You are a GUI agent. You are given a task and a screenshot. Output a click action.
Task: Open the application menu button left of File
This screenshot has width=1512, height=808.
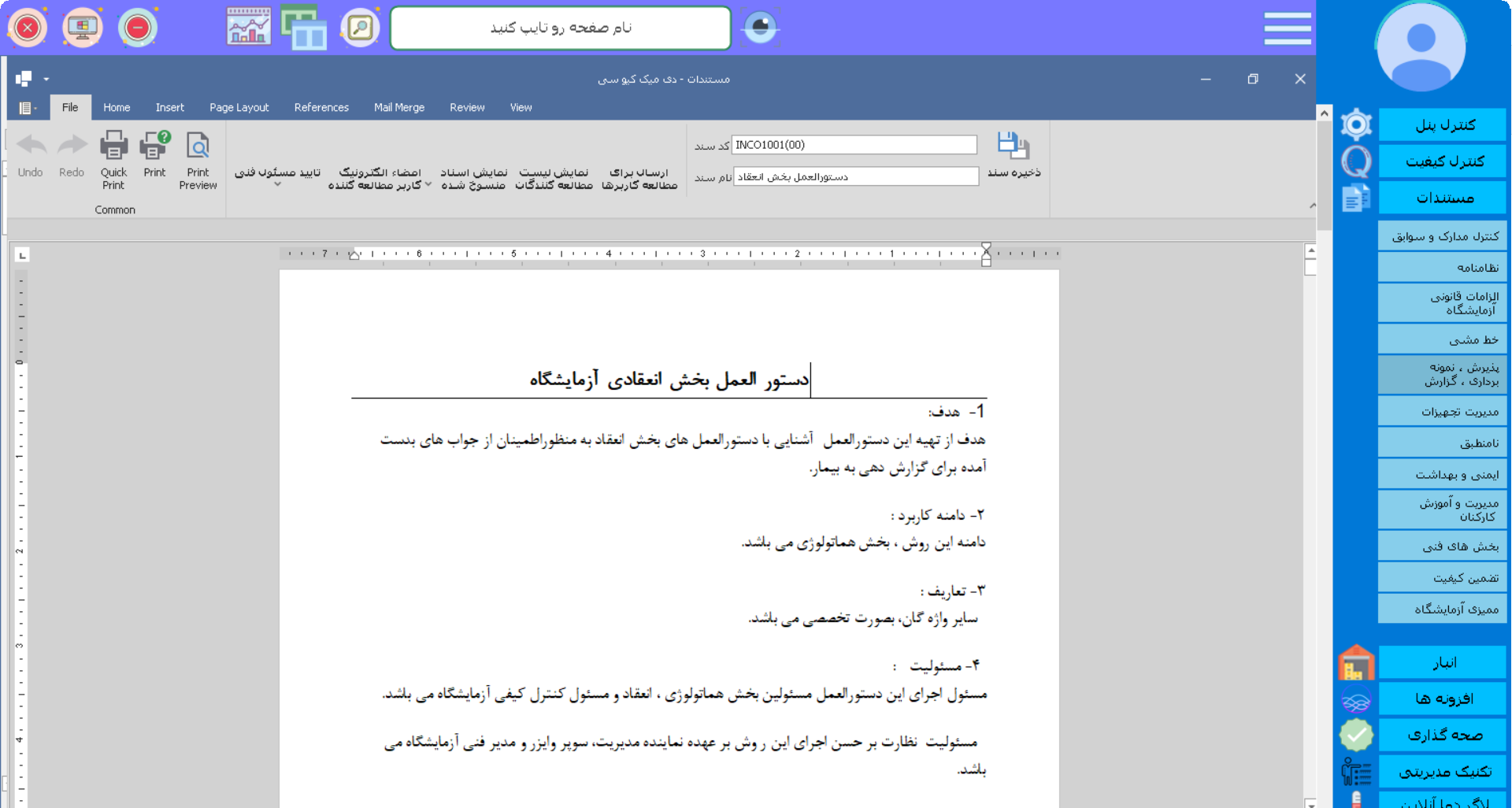(28, 108)
